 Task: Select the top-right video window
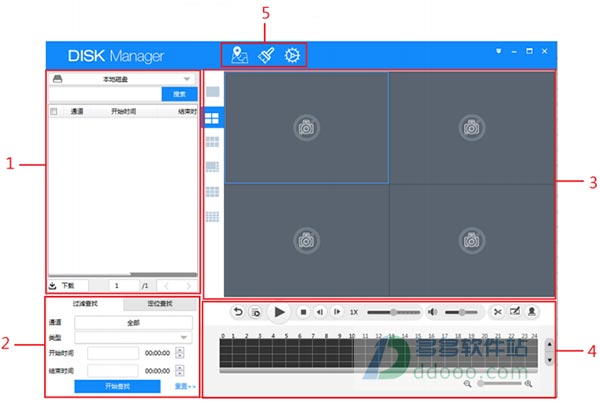472,128
